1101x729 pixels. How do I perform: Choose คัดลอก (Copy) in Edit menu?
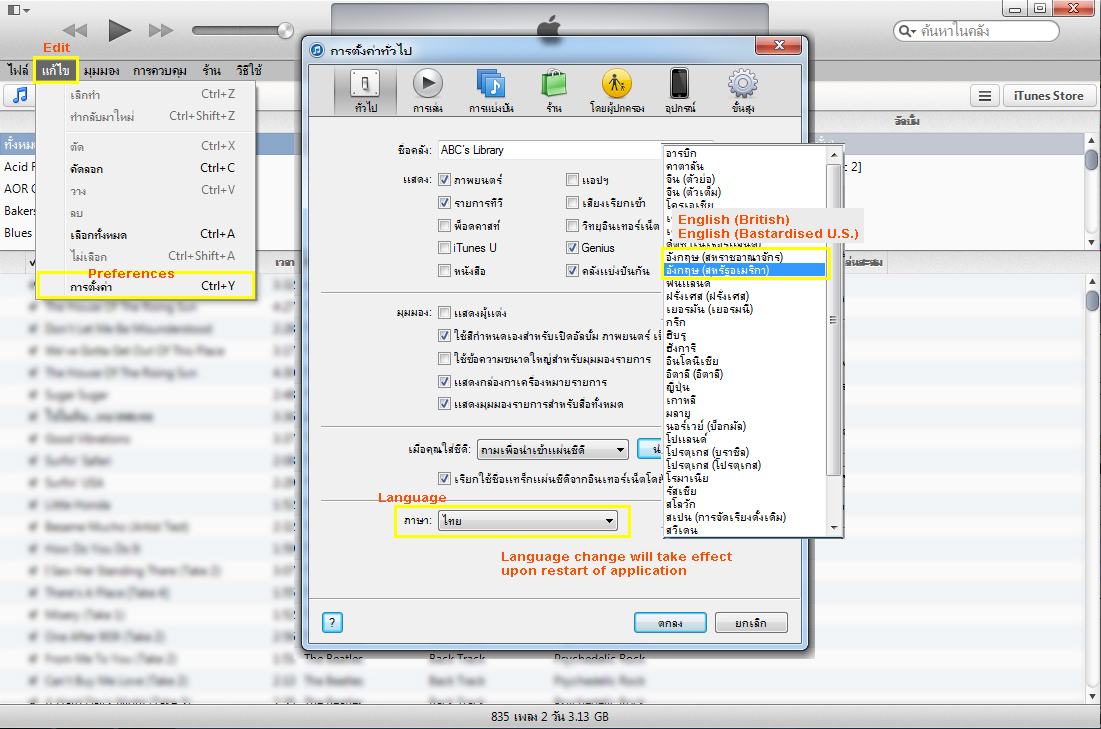(146, 169)
